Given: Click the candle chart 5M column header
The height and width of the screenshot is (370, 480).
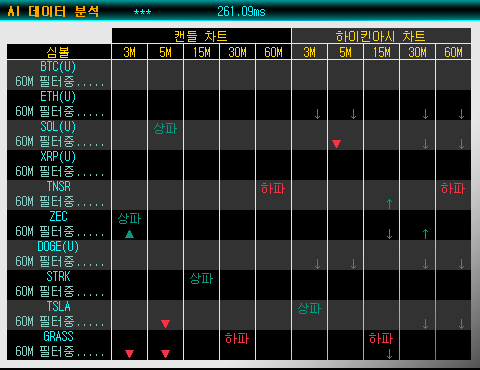Looking at the screenshot, I should [x=165, y=52].
